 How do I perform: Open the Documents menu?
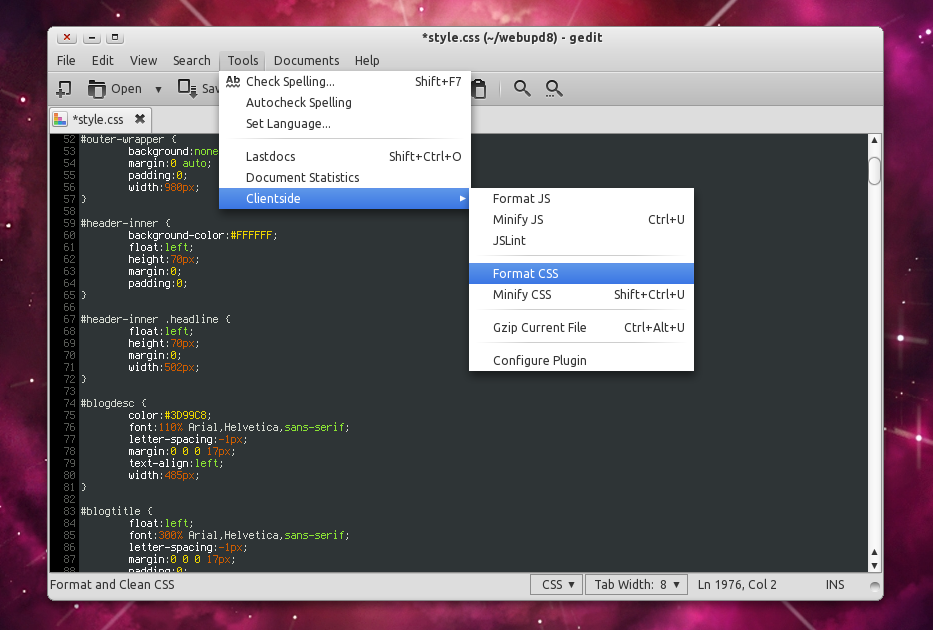click(306, 61)
